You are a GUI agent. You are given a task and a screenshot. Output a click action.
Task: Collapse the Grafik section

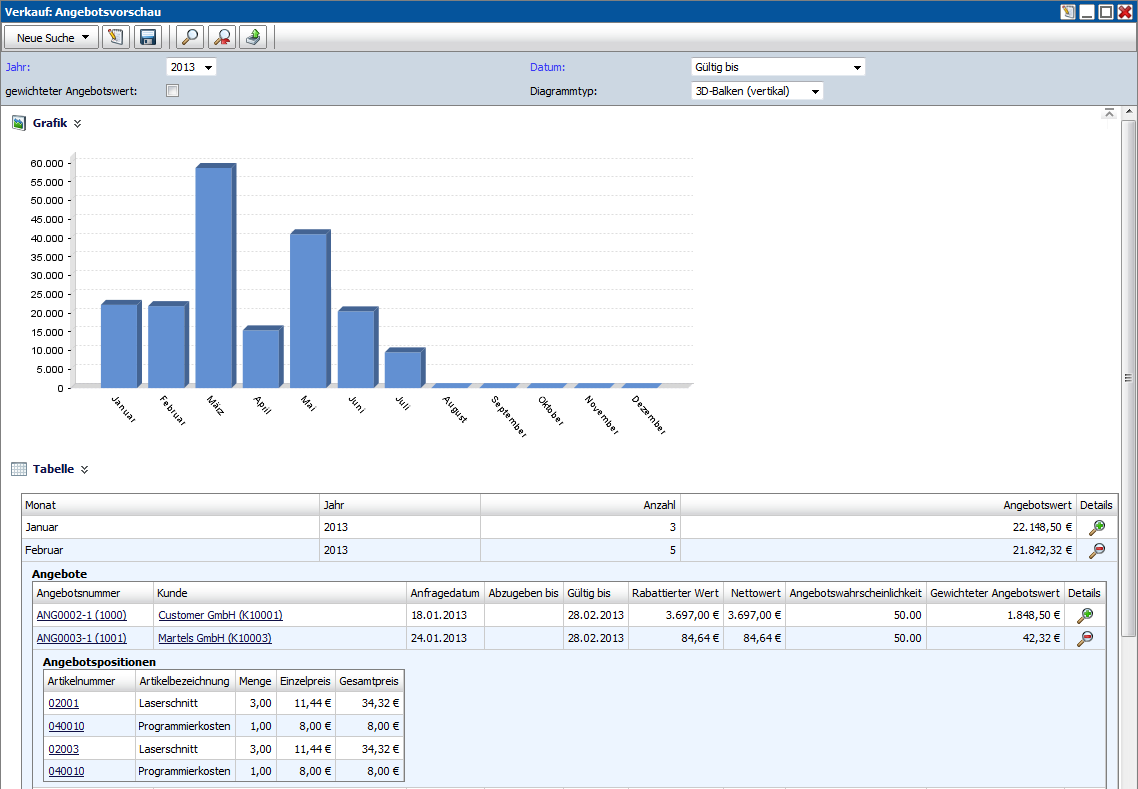coord(77,124)
